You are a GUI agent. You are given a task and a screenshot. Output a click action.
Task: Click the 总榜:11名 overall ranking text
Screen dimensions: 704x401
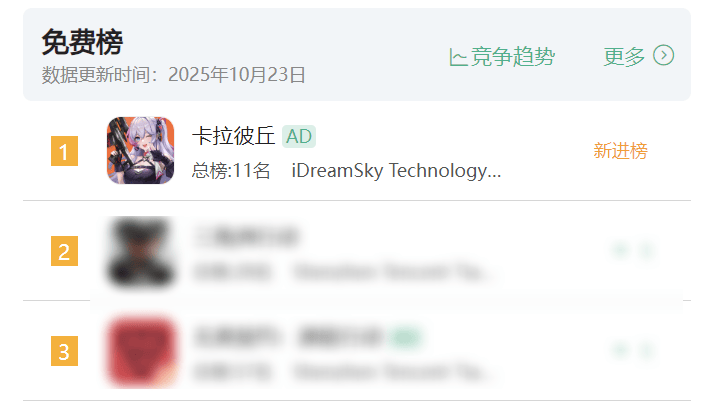point(231,171)
